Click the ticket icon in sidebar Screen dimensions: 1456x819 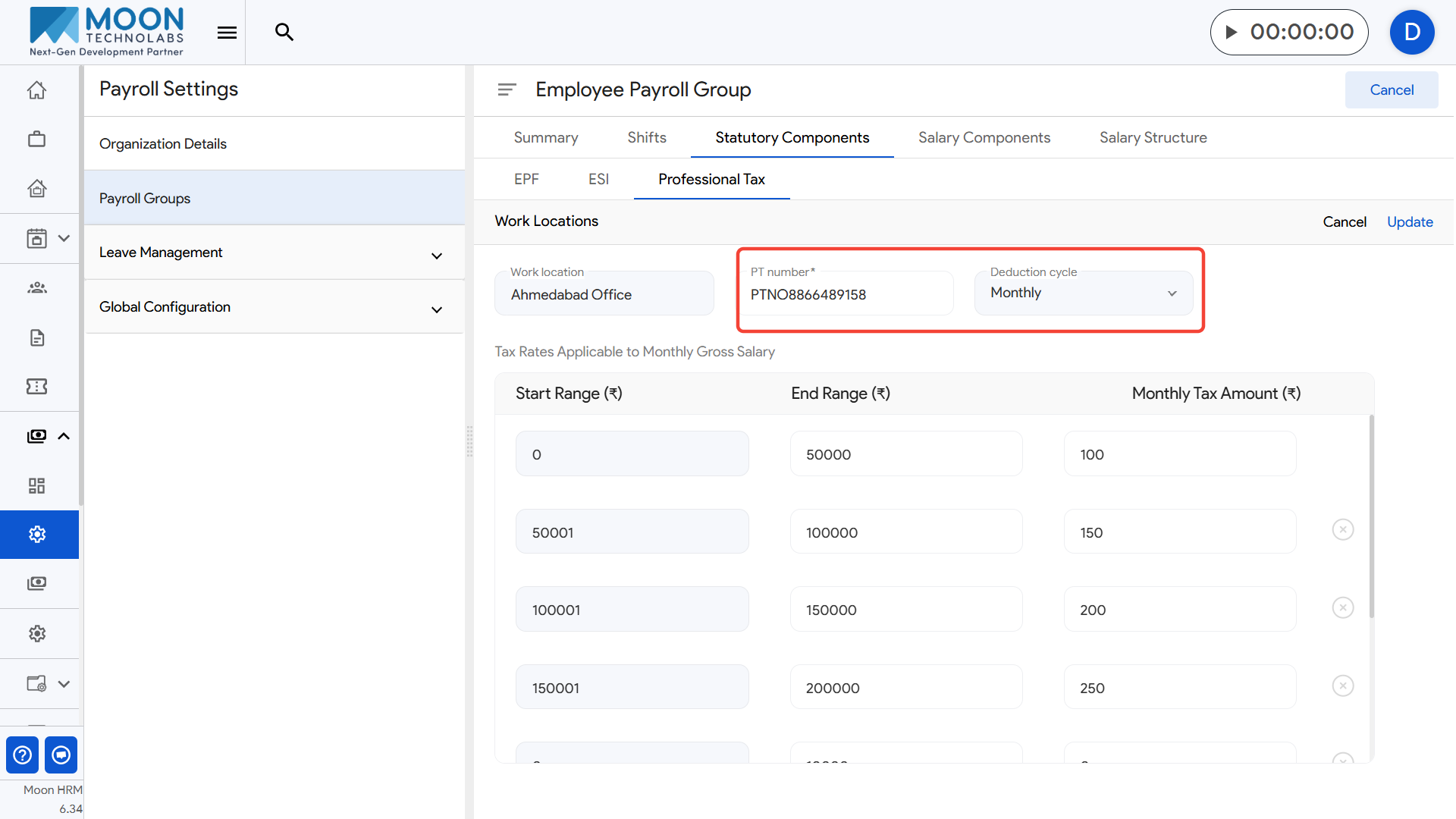tap(36, 387)
